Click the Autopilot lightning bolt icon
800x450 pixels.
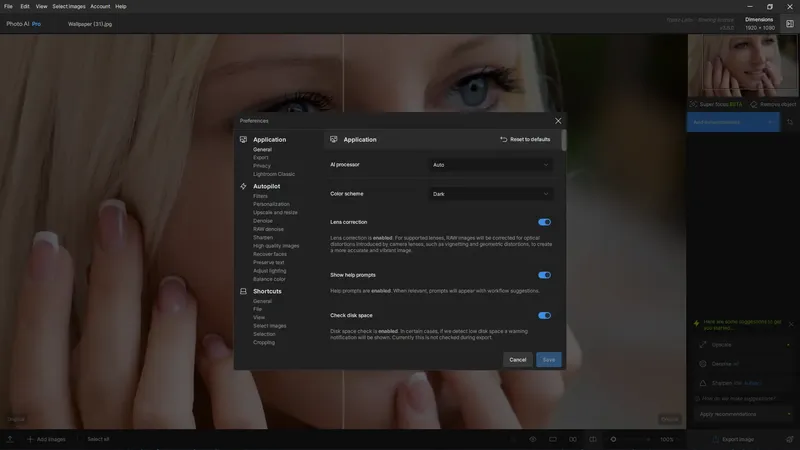tap(243, 186)
